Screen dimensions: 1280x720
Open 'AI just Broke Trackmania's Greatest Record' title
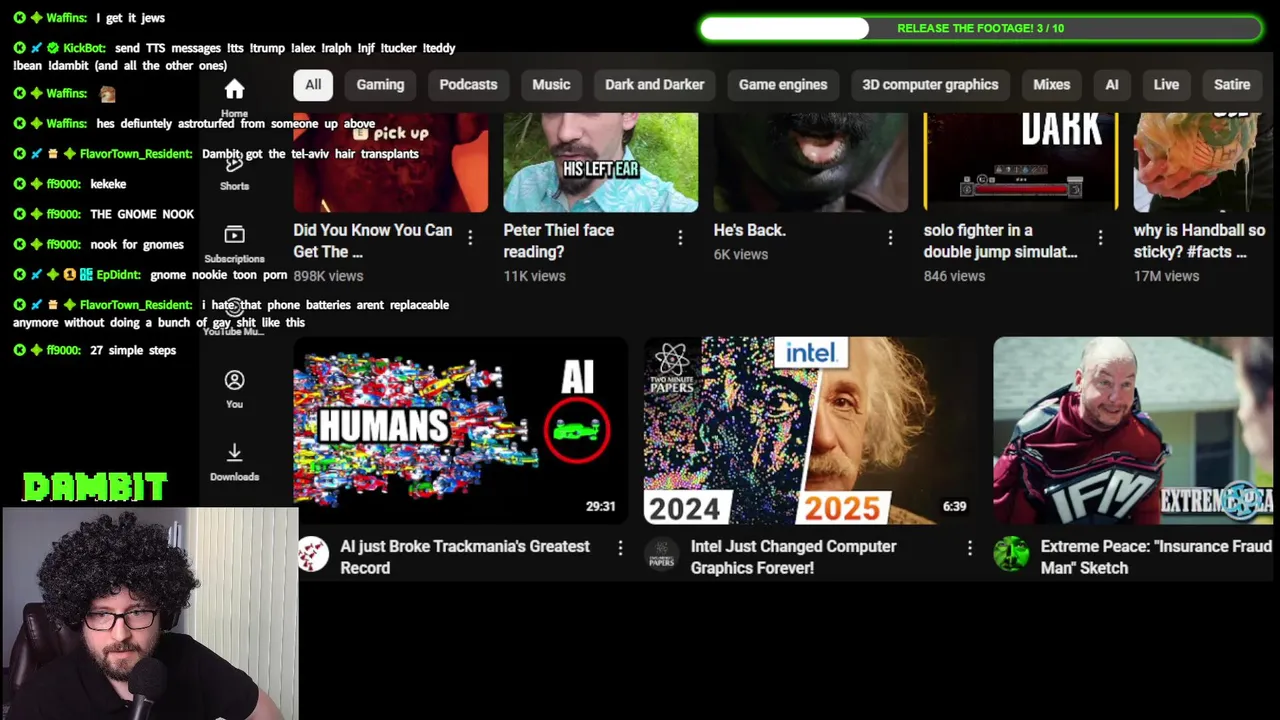[465, 557]
